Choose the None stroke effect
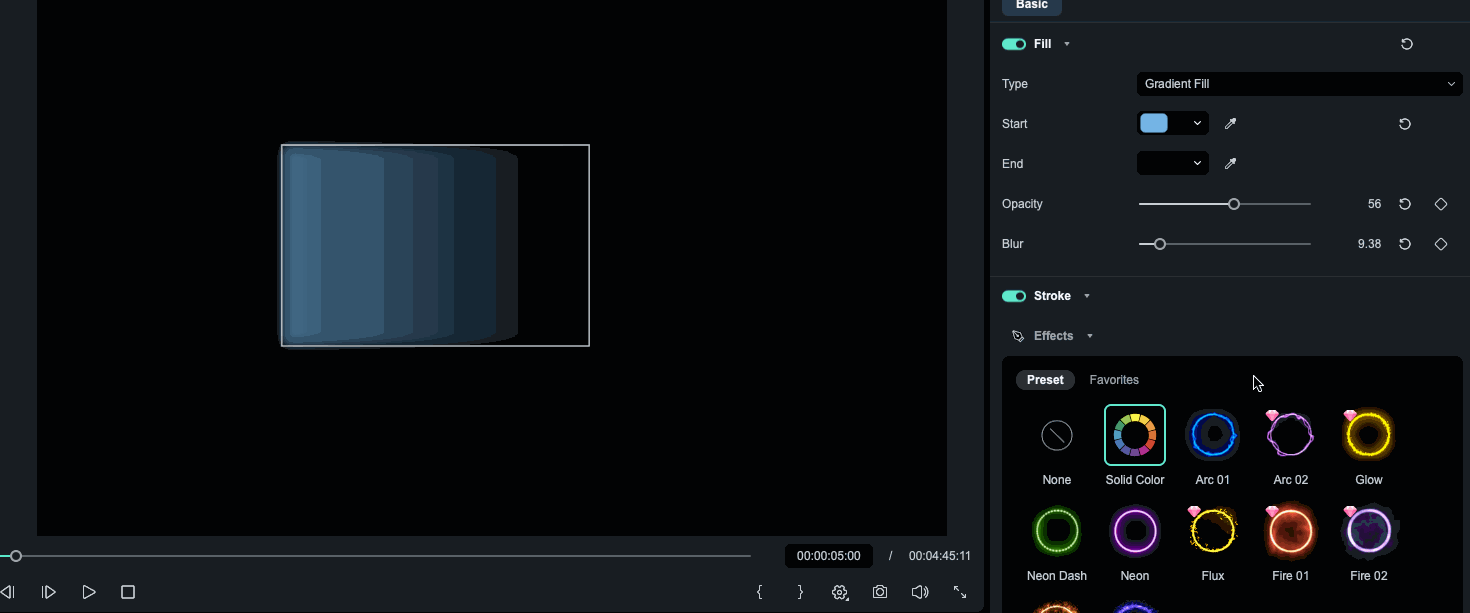 click(1057, 435)
